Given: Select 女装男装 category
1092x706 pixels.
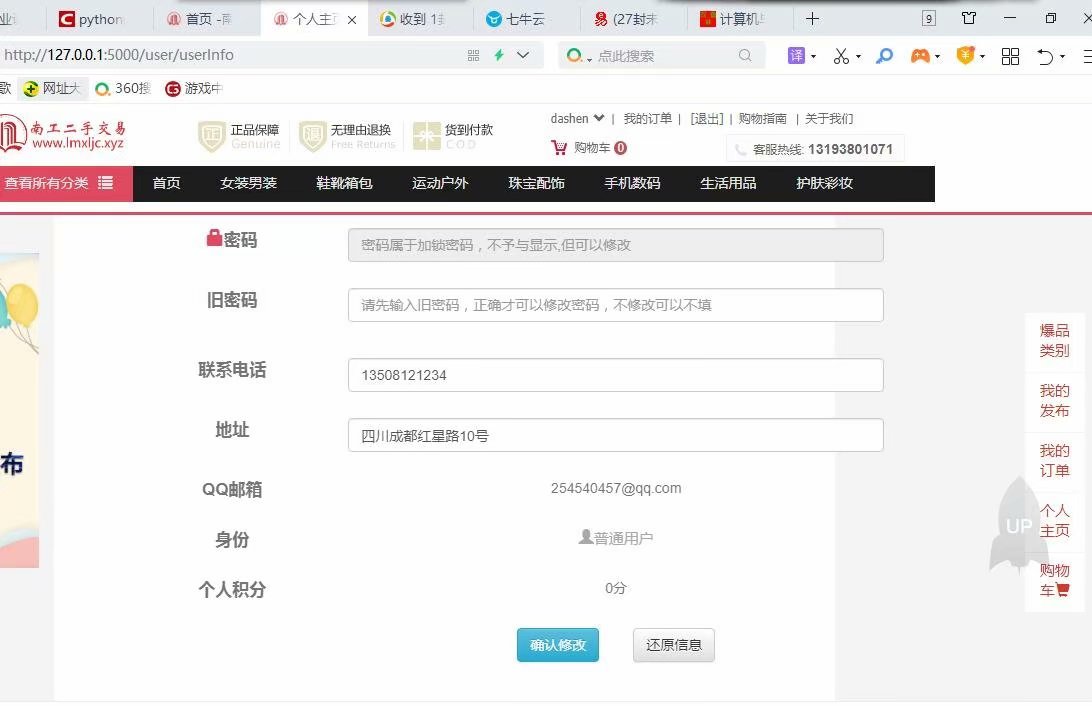Looking at the screenshot, I should [x=249, y=183].
